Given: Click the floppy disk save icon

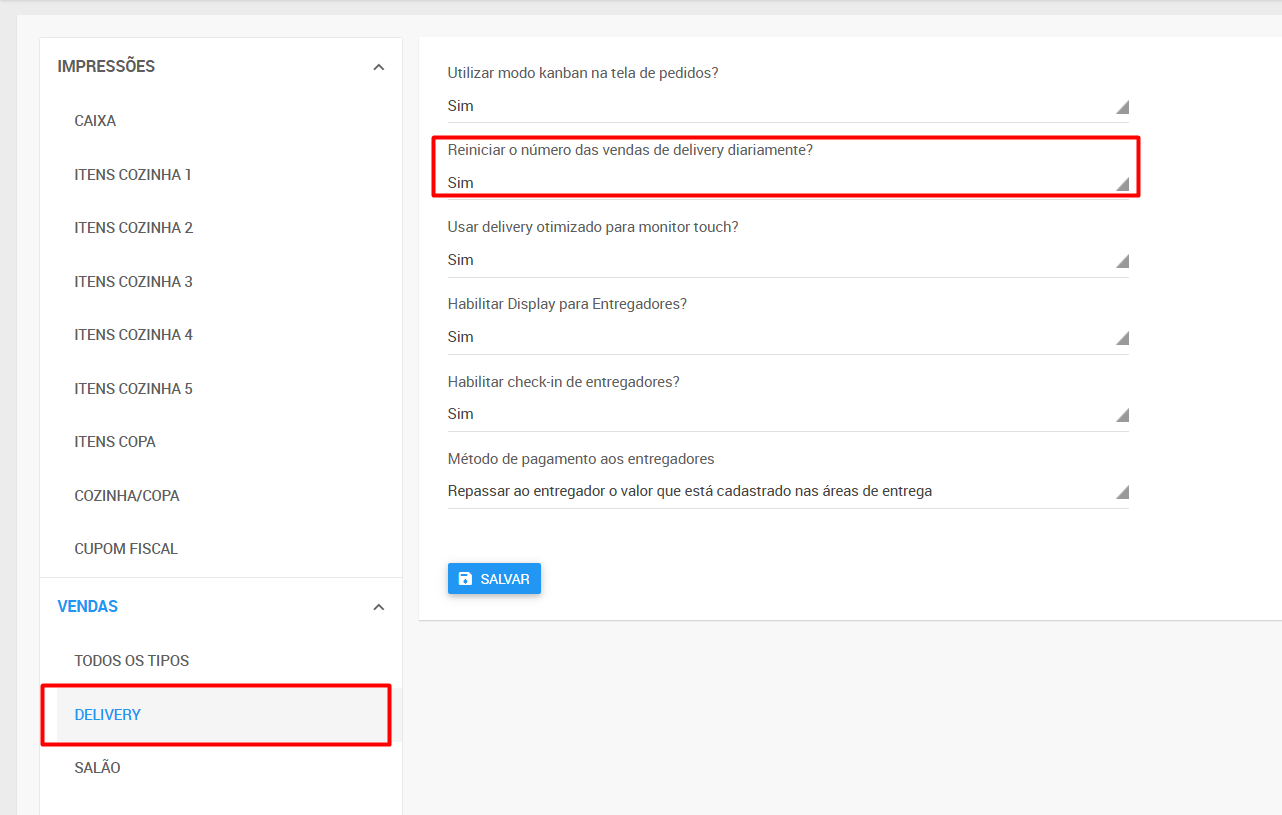Looking at the screenshot, I should pos(465,579).
